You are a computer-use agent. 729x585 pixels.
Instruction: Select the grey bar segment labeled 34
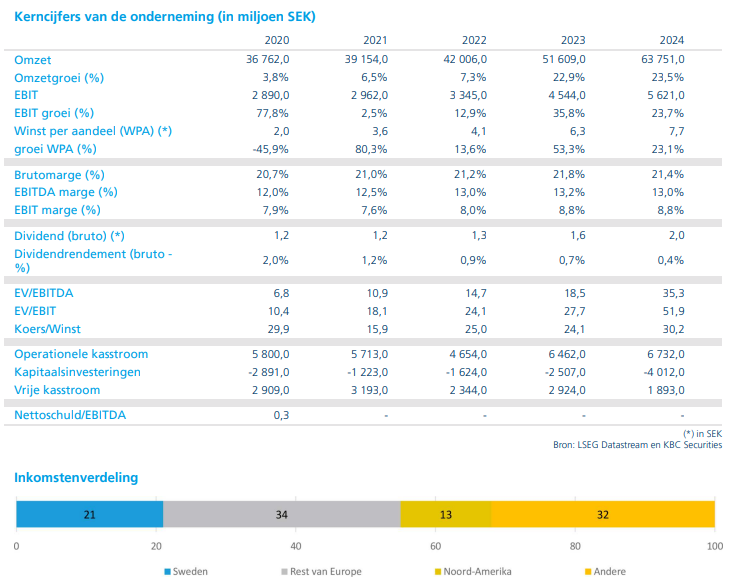[281, 514]
